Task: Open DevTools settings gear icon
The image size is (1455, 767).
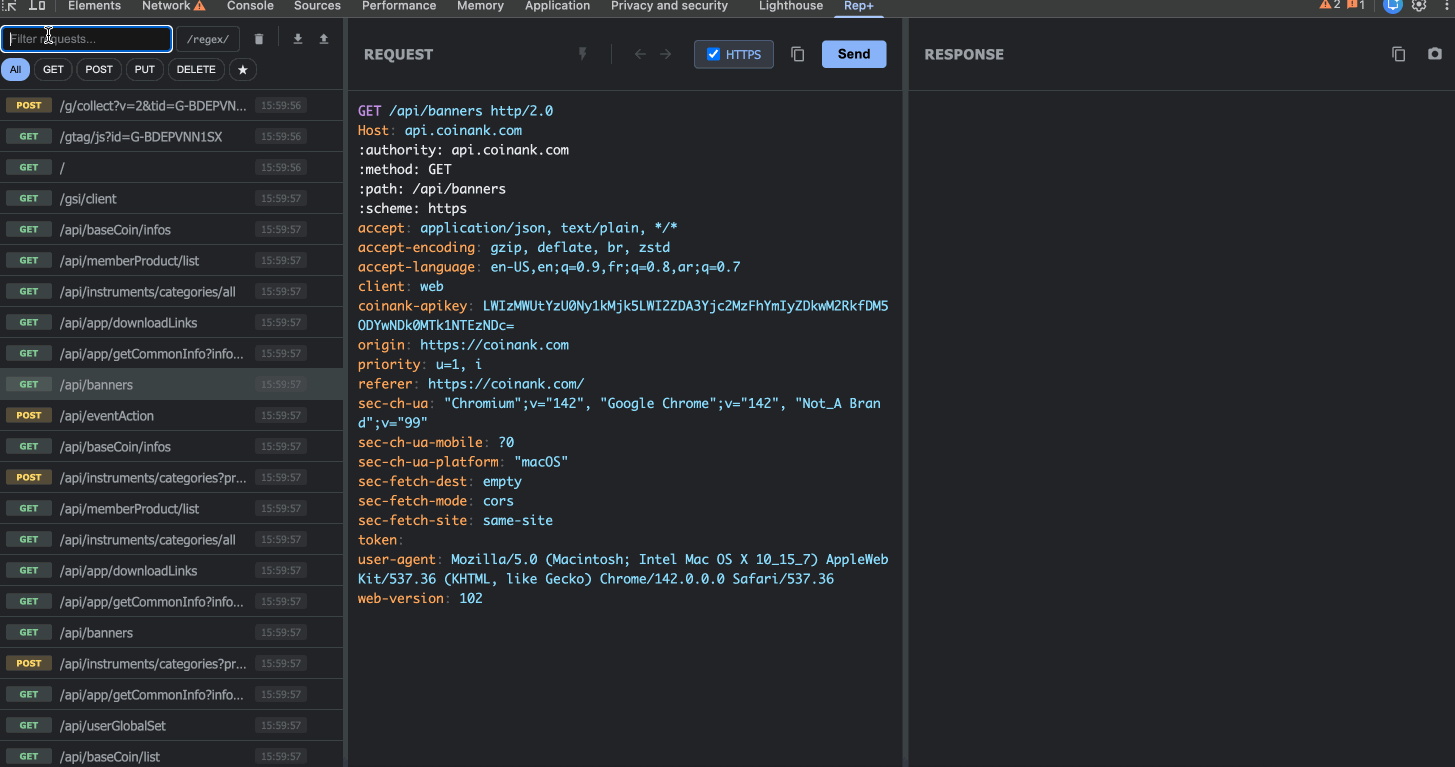Action: pyautogui.click(x=1419, y=6)
